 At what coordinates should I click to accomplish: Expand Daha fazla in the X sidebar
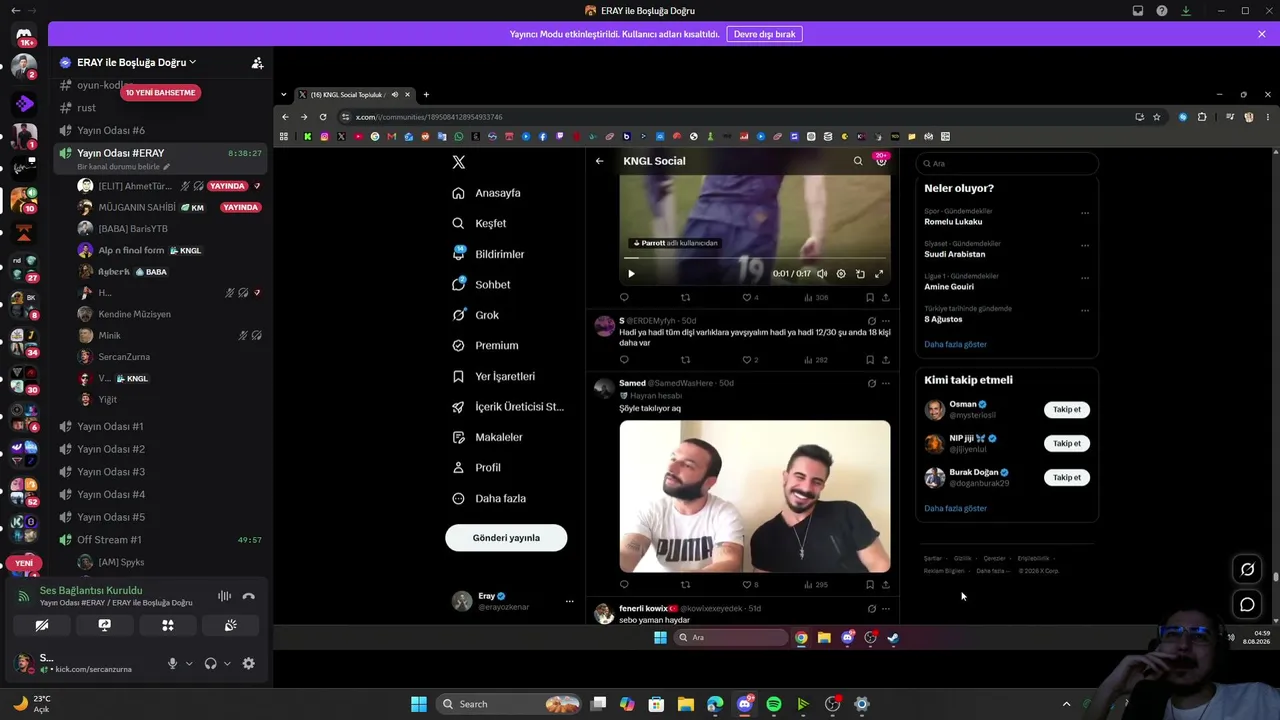coord(489,498)
